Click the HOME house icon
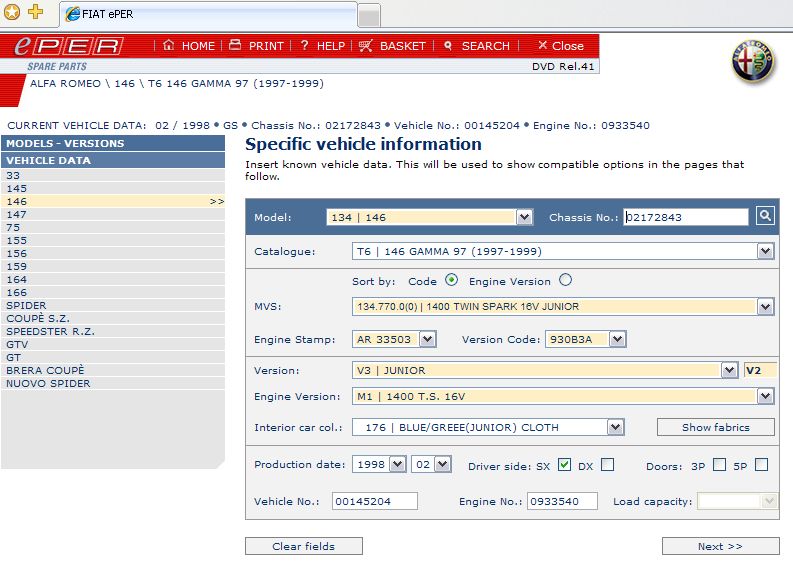The width and height of the screenshot is (793, 564). point(169,46)
